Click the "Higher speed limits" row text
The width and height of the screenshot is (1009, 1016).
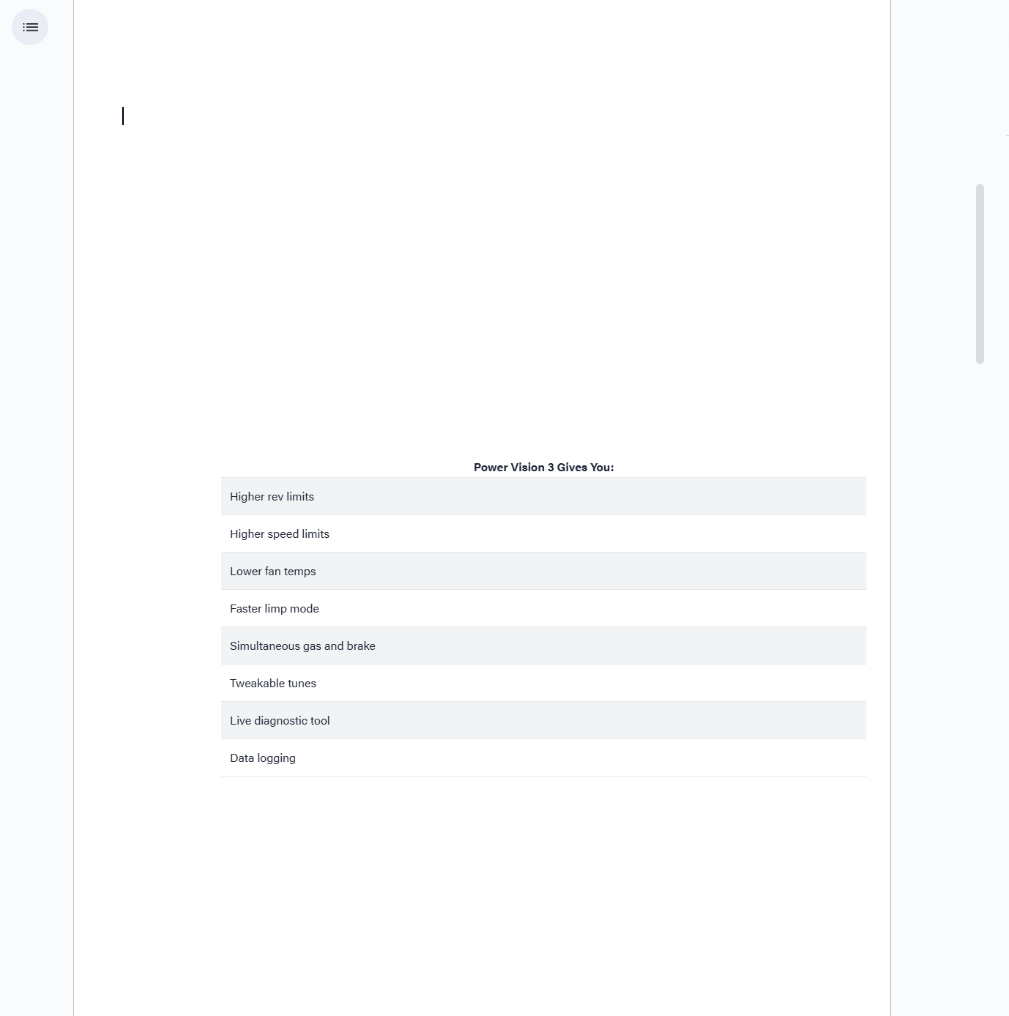point(279,534)
